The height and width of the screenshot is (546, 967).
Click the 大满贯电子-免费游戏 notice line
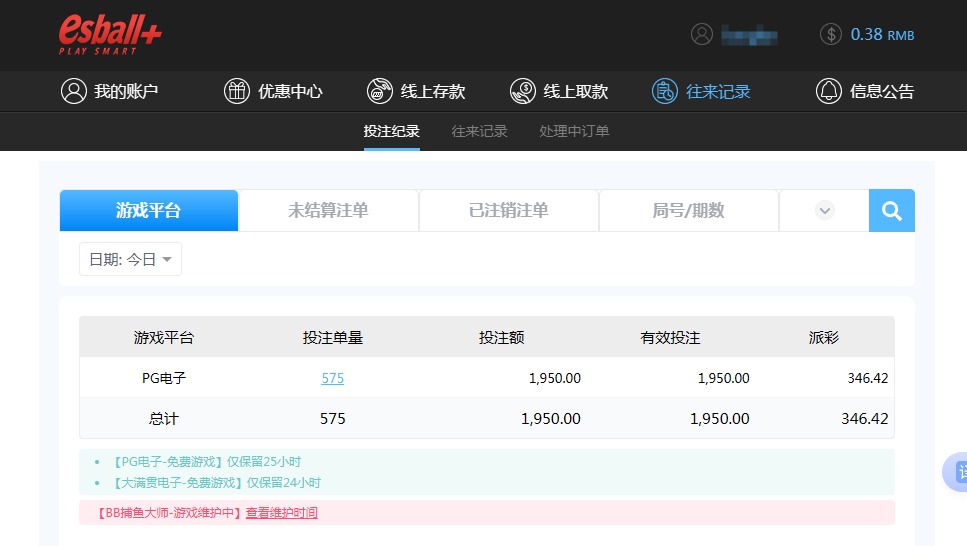coord(215,482)
